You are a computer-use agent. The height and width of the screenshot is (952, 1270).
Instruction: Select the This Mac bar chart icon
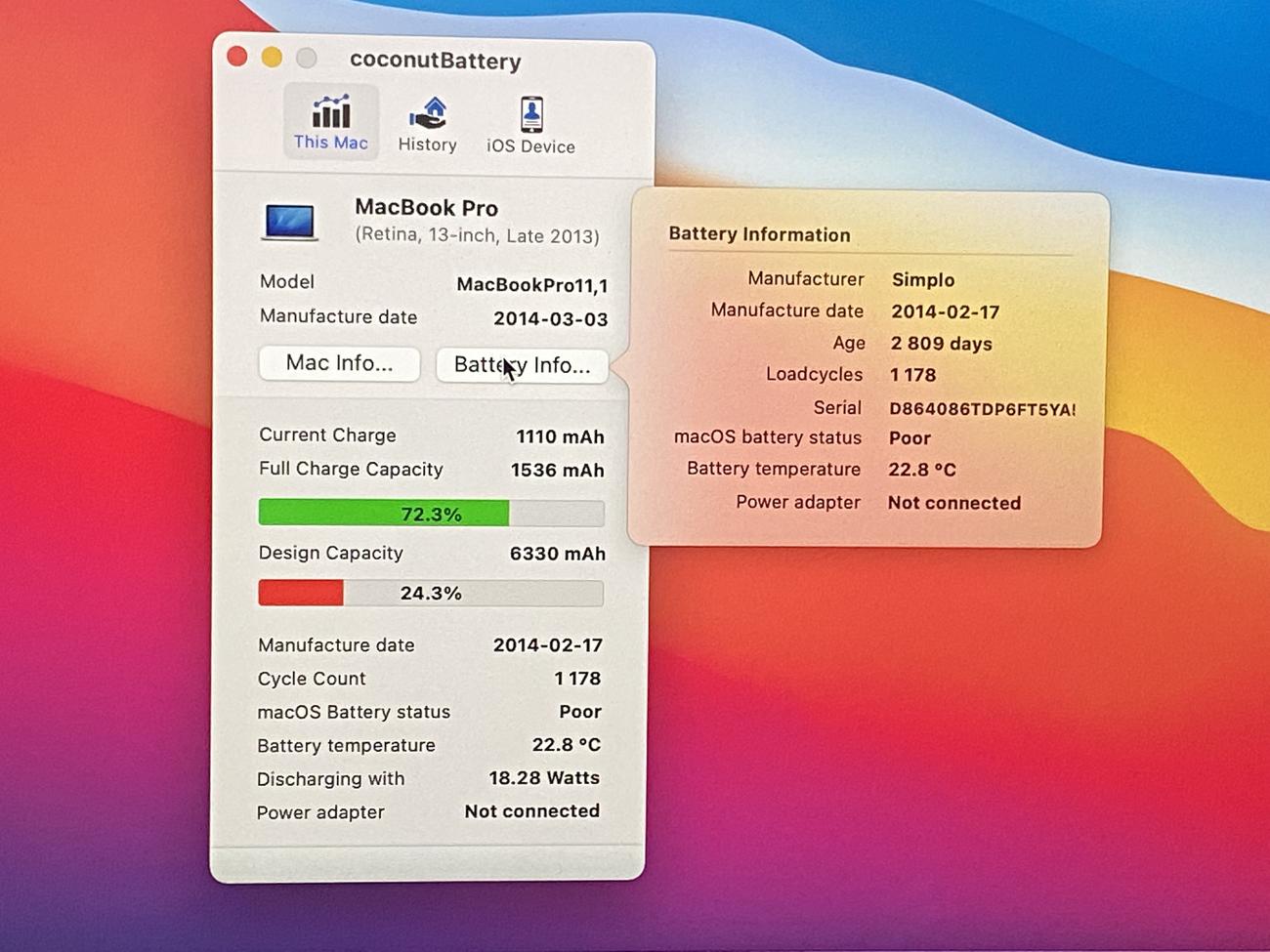(x=330, y=113)
